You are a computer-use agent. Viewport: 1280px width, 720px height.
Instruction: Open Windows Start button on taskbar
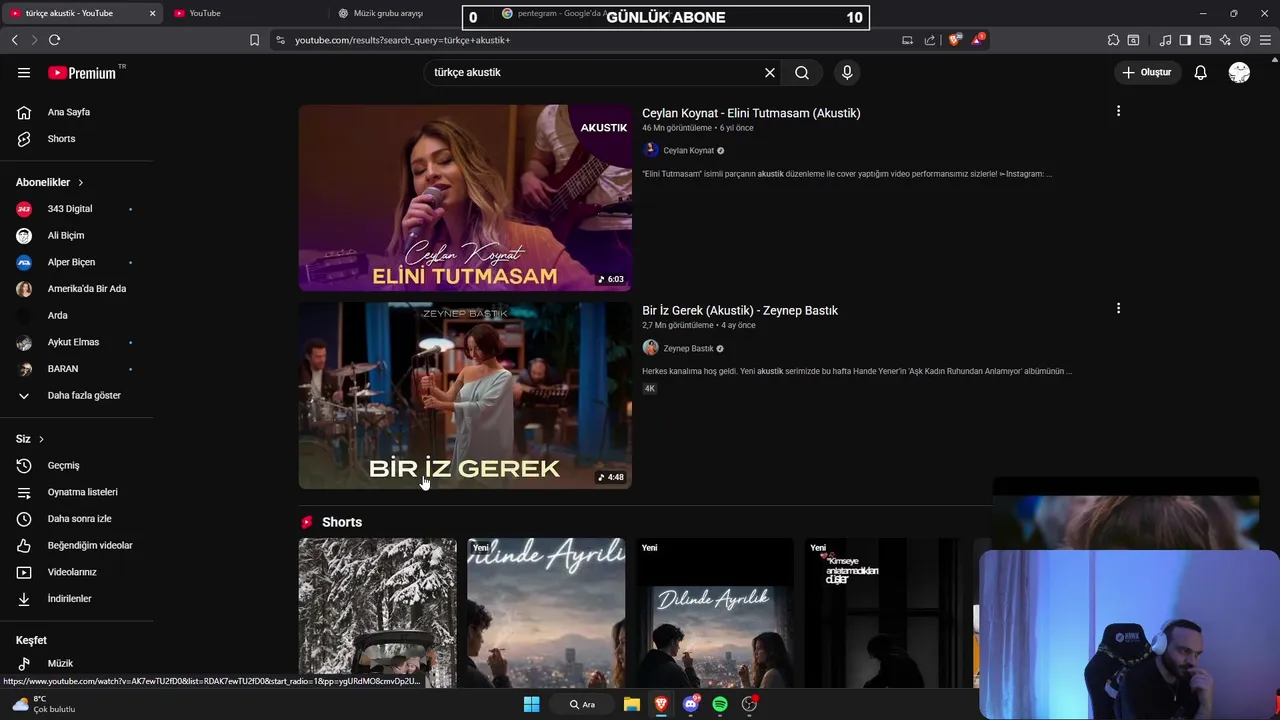click(x=532, y=704)
